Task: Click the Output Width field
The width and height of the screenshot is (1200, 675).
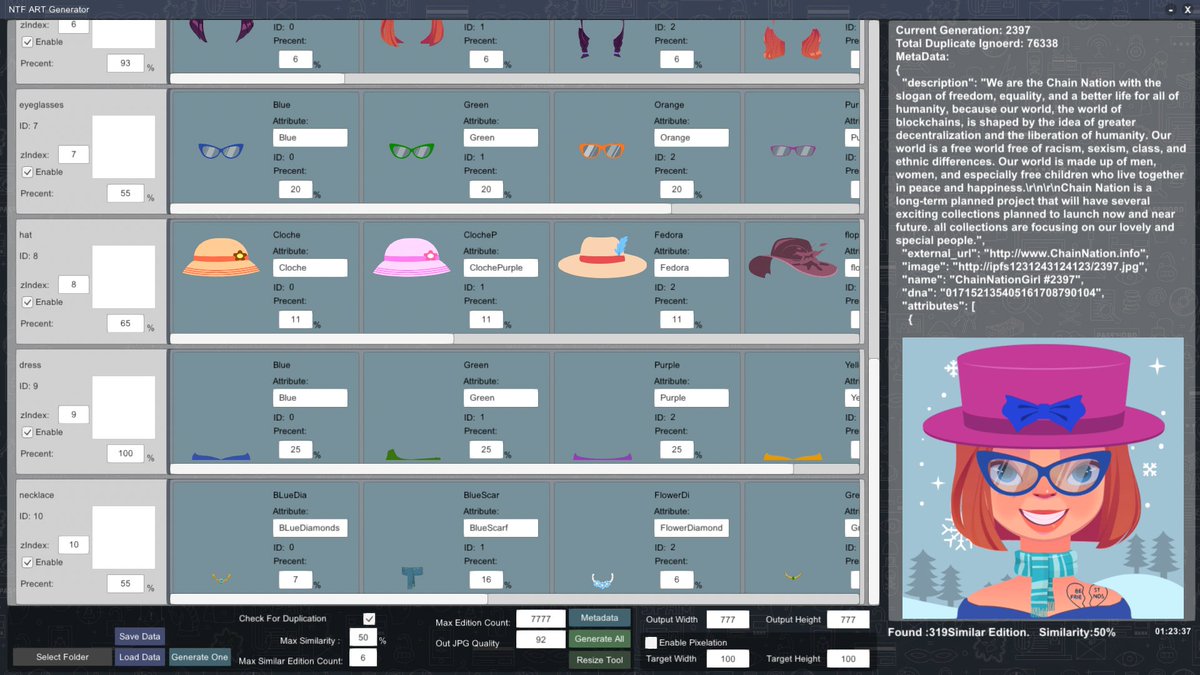Action: [727, 620]
